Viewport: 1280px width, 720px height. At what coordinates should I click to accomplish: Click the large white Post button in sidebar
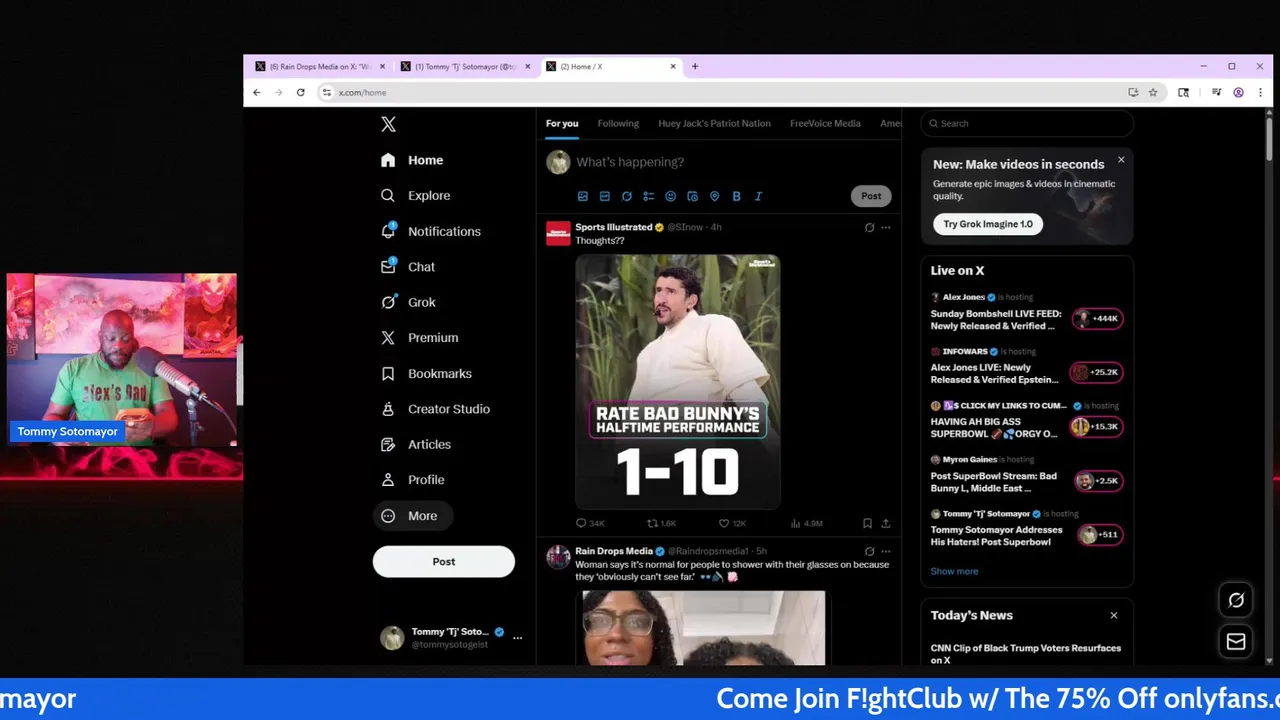tap(444, 562)
